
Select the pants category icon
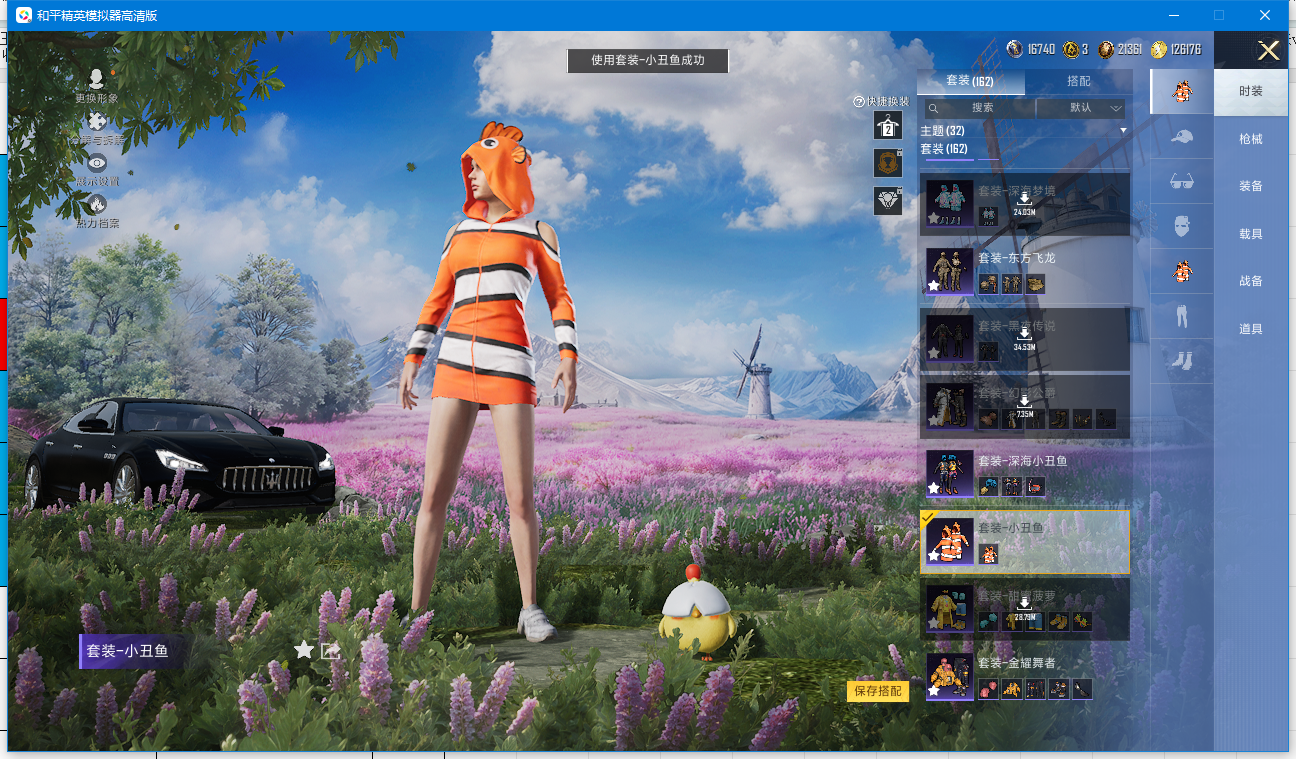pyautogui.click(x=1181, y=318)
